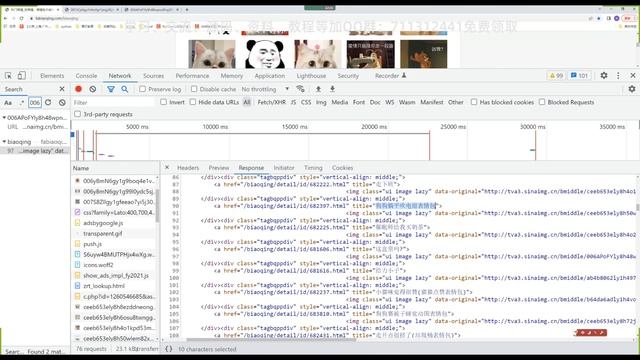Open the Performance tab

(x=192, y=76)
